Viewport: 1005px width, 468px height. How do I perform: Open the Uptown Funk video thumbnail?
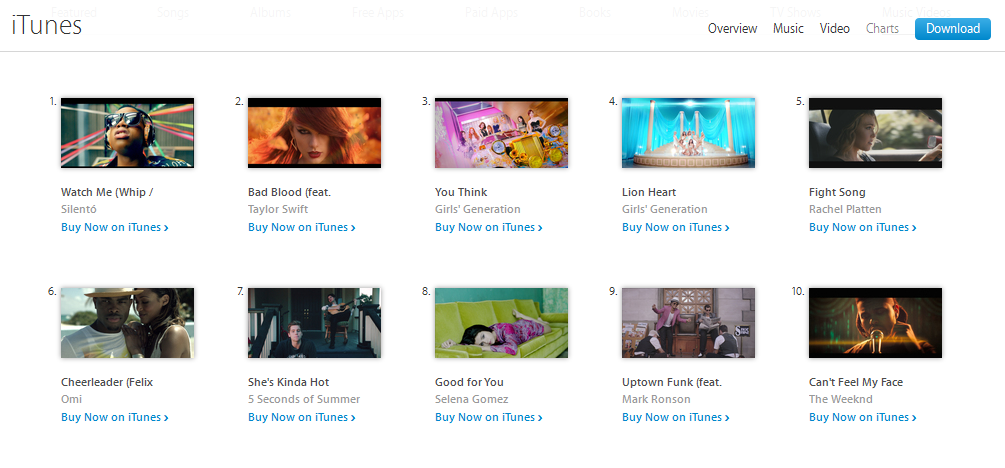coord(688,322)
